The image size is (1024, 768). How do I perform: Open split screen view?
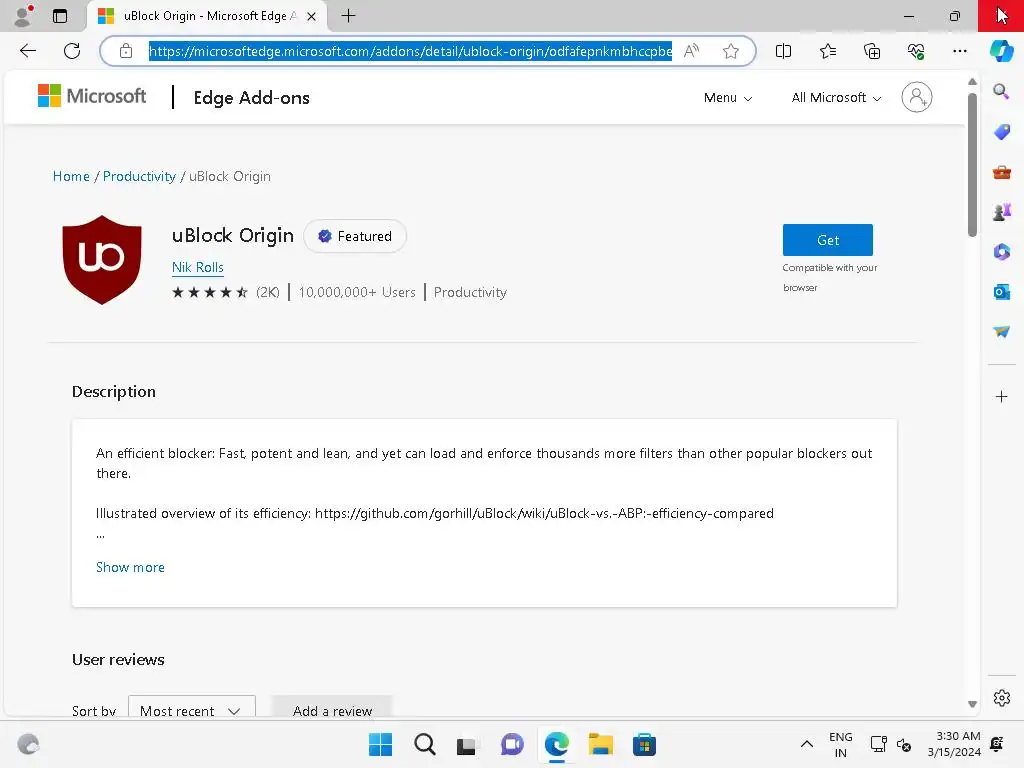pyautogui.click(x=783, y=51)
